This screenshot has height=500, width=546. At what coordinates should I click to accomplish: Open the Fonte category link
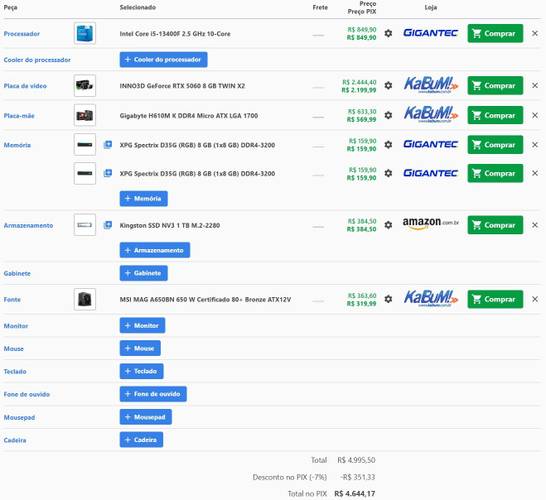click(x=12, y=299)
